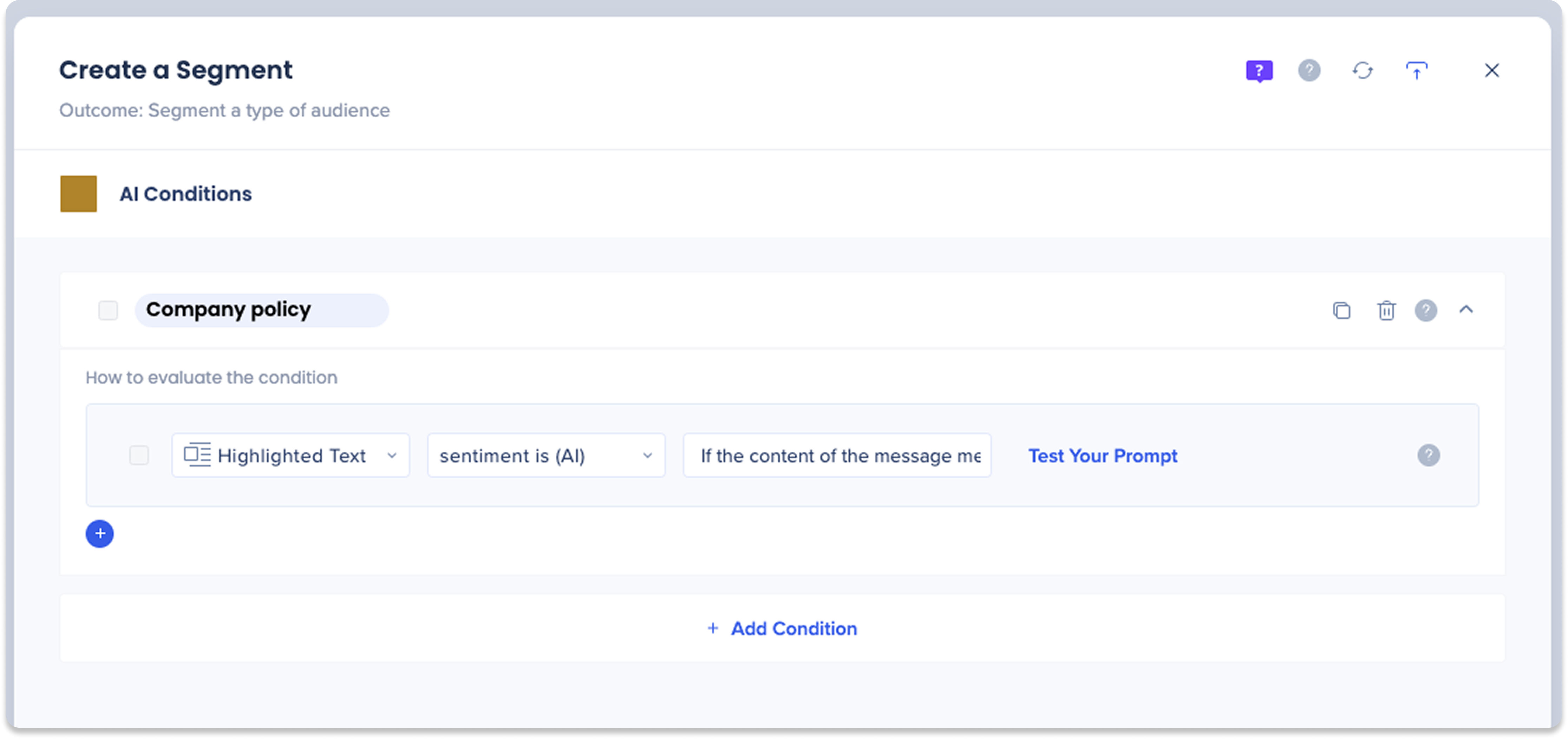Click the Company policy name field
Viewport: 1568px width, 739px height.
click(x=262, y=310)
